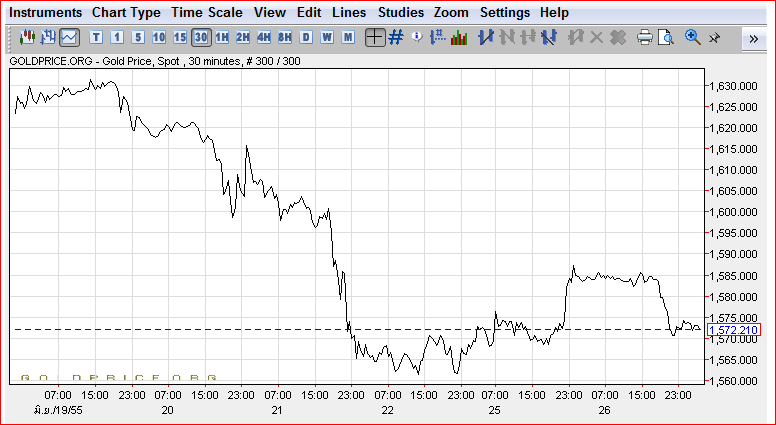Click the greyed edit line icon
Viewport: 776px width, 425px height.
tap(575, 37)
